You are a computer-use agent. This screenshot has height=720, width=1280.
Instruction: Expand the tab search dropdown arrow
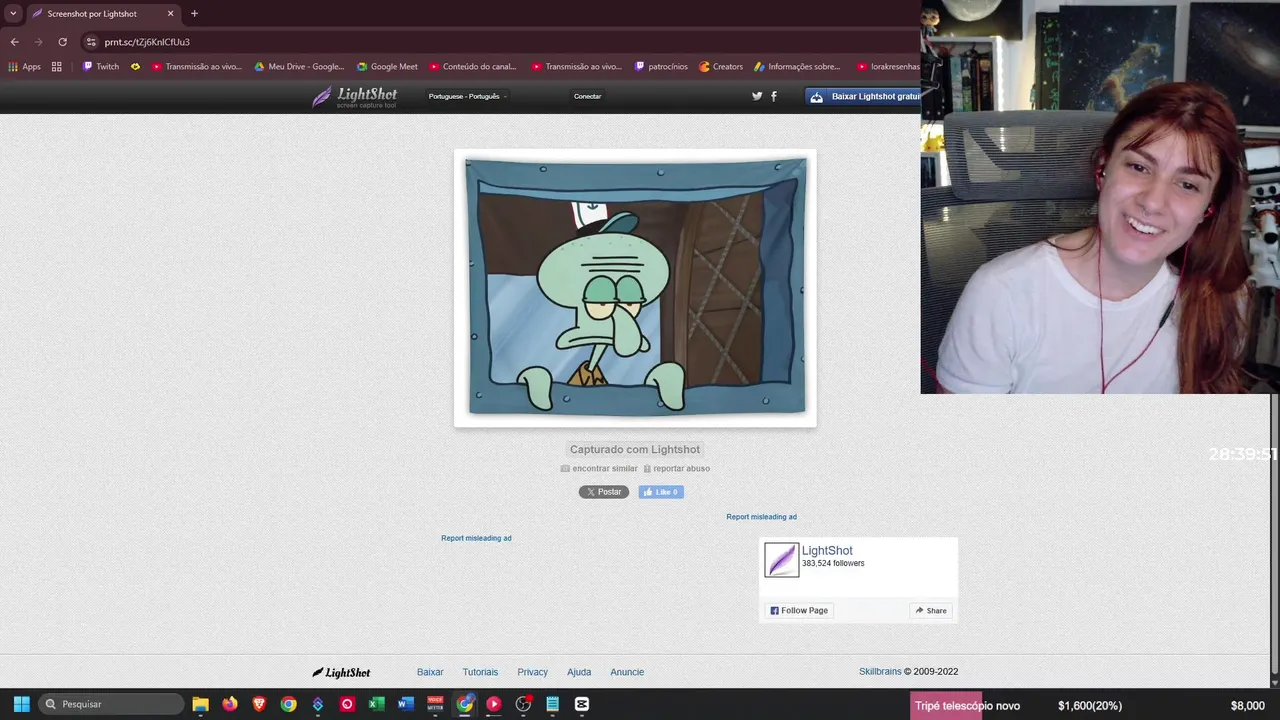[13, 14]
